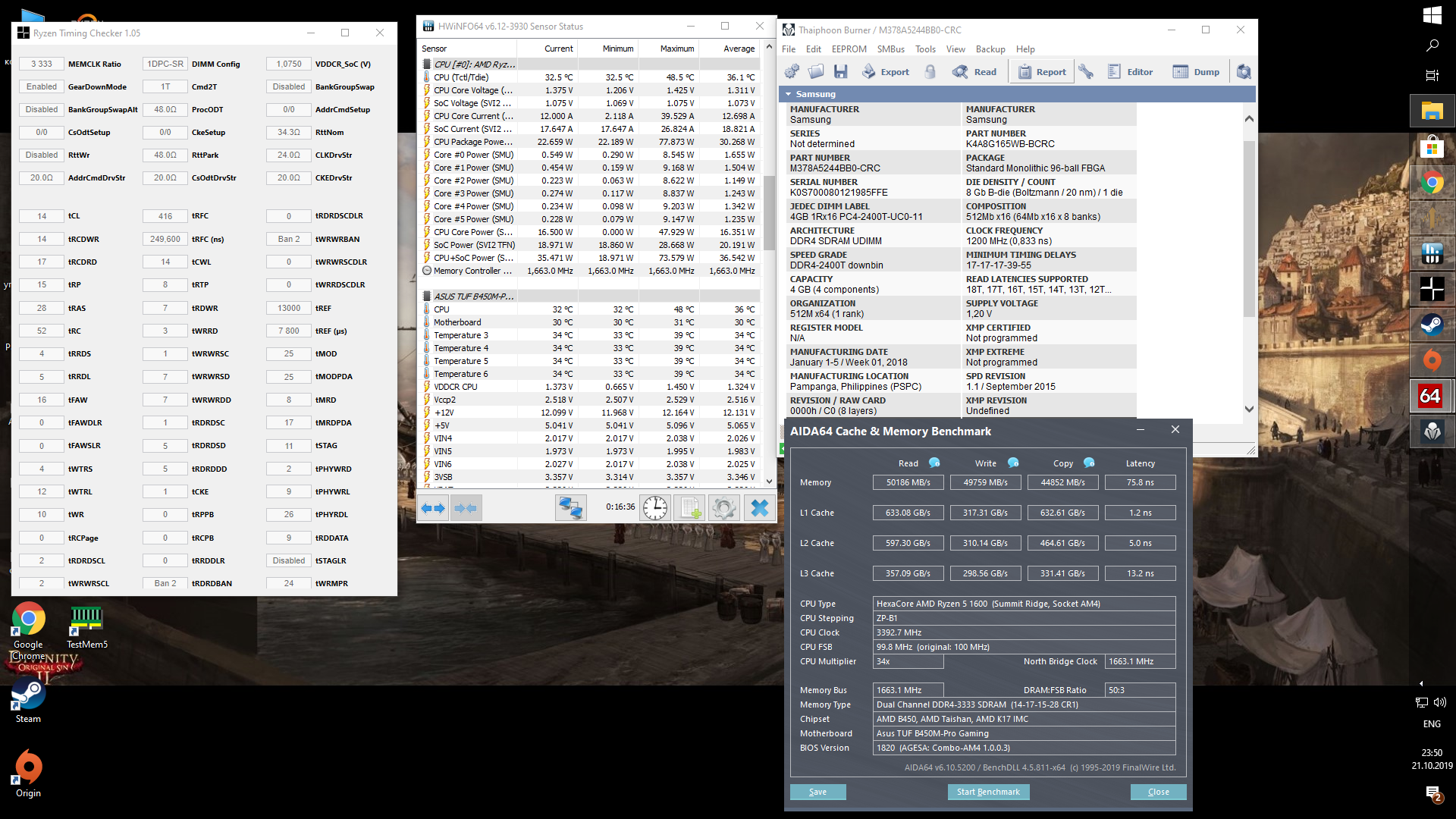Open Microsoft Store from the taskbar

pos(1432,147)
